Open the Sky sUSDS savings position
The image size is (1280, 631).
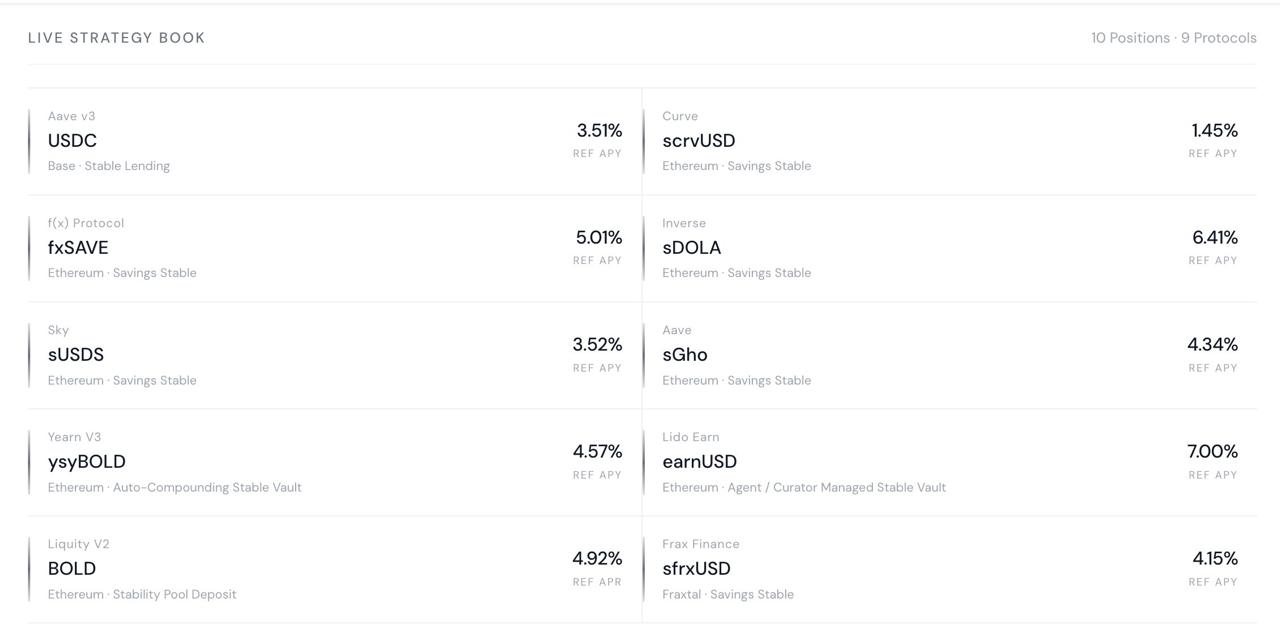335,355
